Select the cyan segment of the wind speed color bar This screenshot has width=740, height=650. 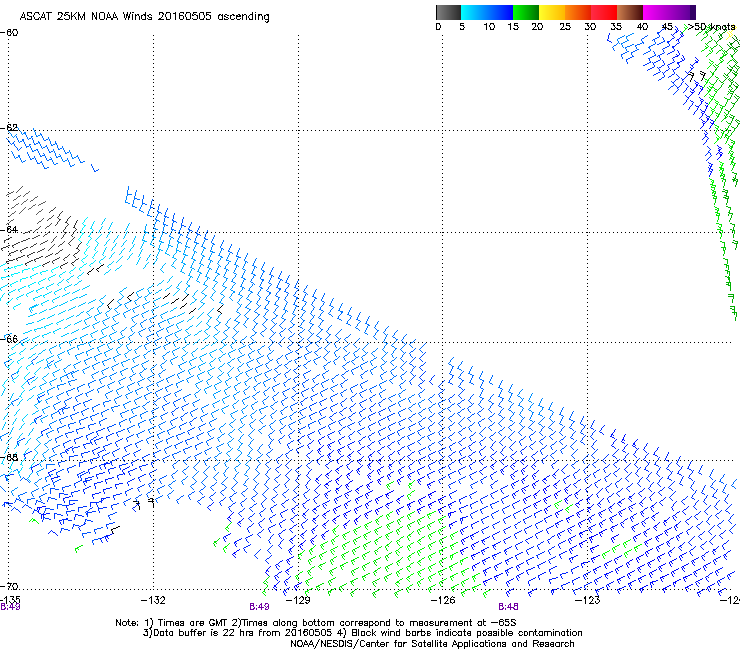coord(474,12)
